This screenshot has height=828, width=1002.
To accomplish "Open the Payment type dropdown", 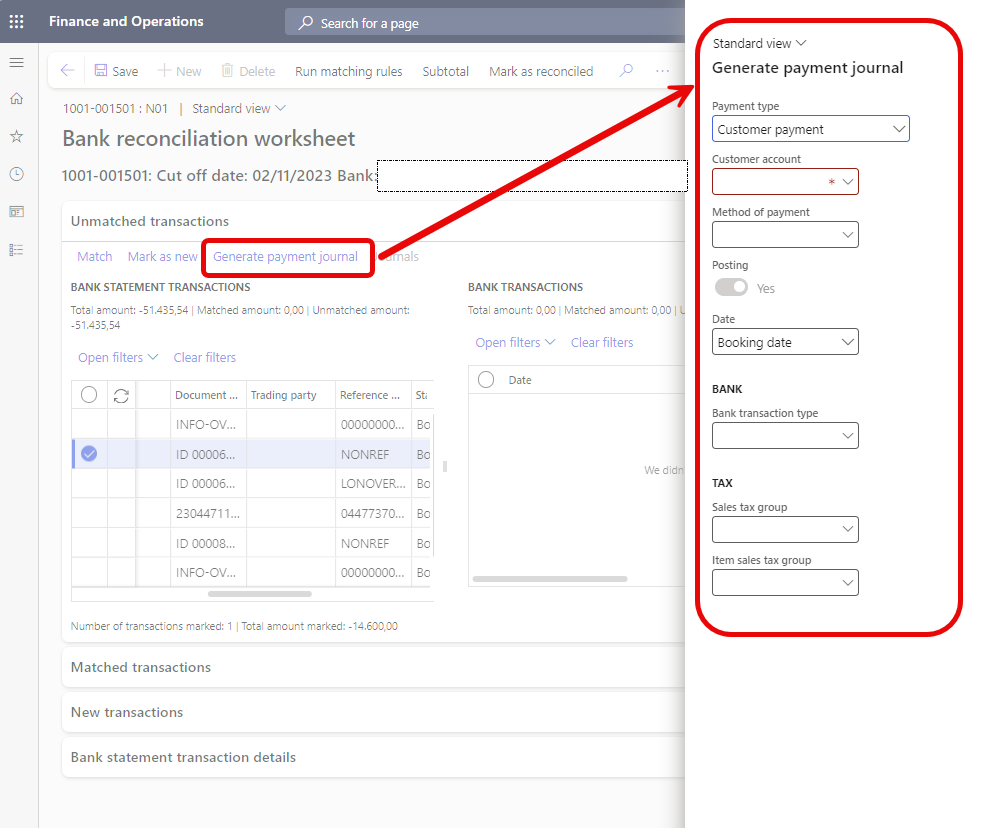I will [811, 128].
